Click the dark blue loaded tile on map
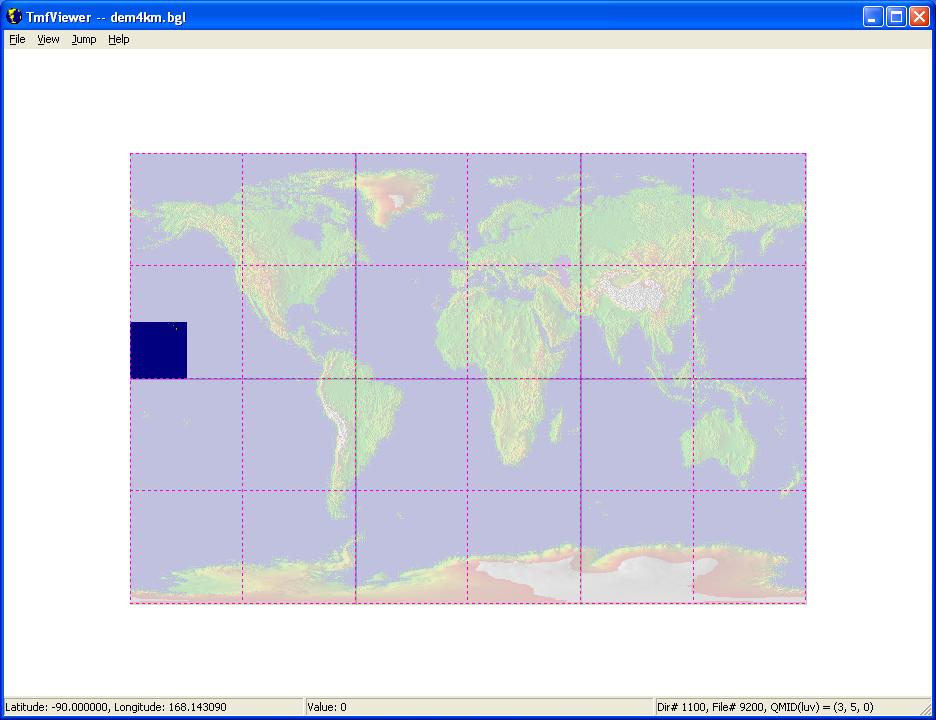936x720 pixels. [158, 350]
